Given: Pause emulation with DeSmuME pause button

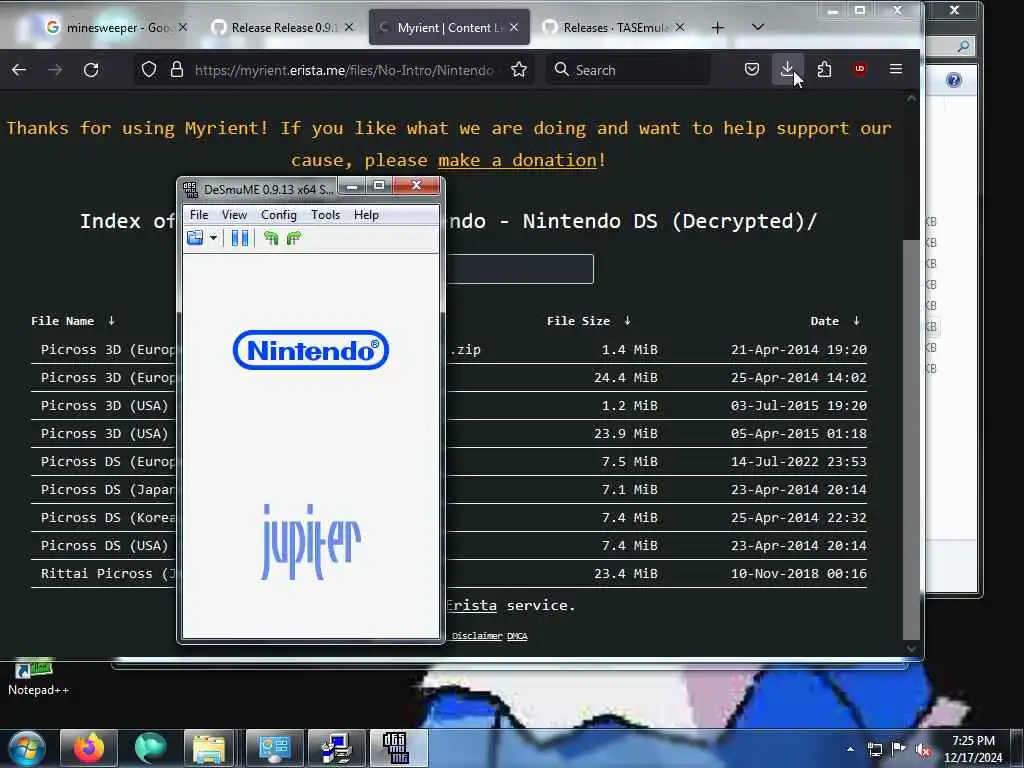Looking at the screenshot, I should pos(240,238).
